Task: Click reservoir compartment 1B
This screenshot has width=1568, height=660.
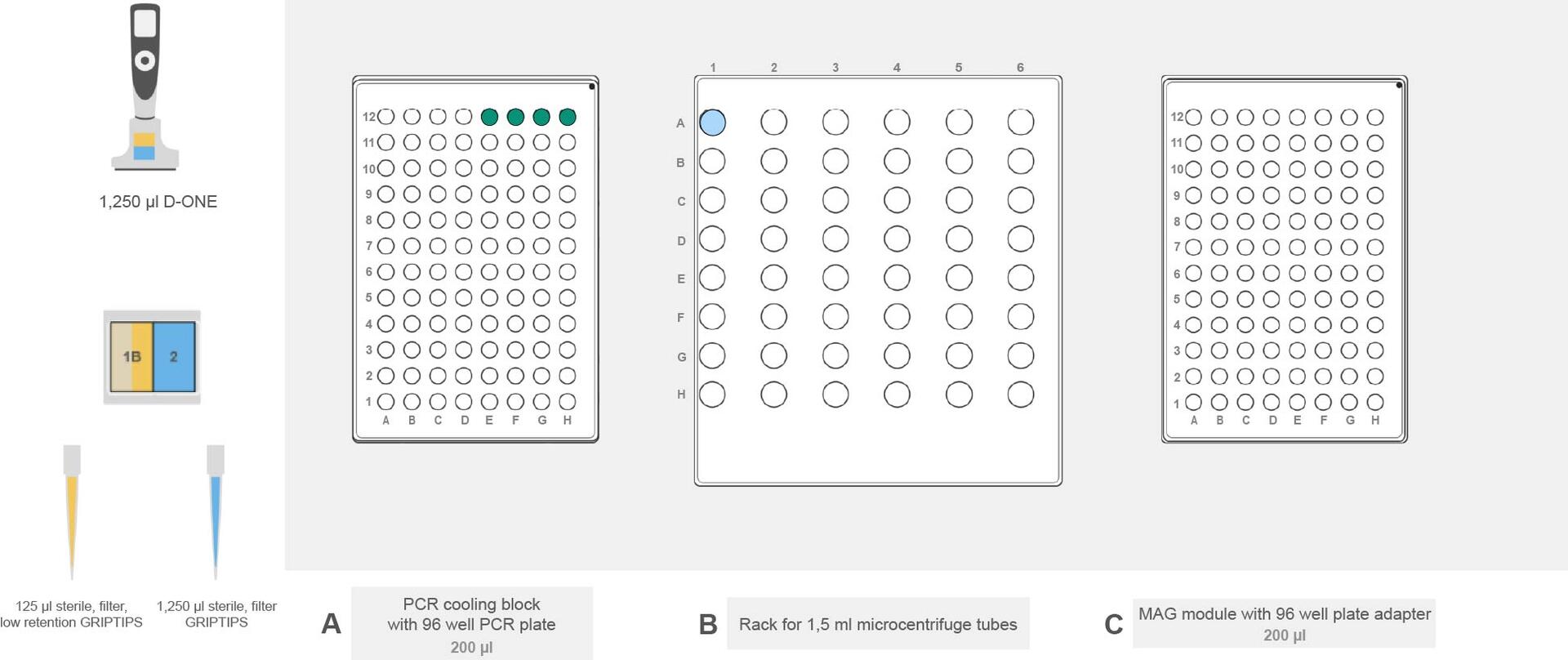Action: [x=131, y=357]
